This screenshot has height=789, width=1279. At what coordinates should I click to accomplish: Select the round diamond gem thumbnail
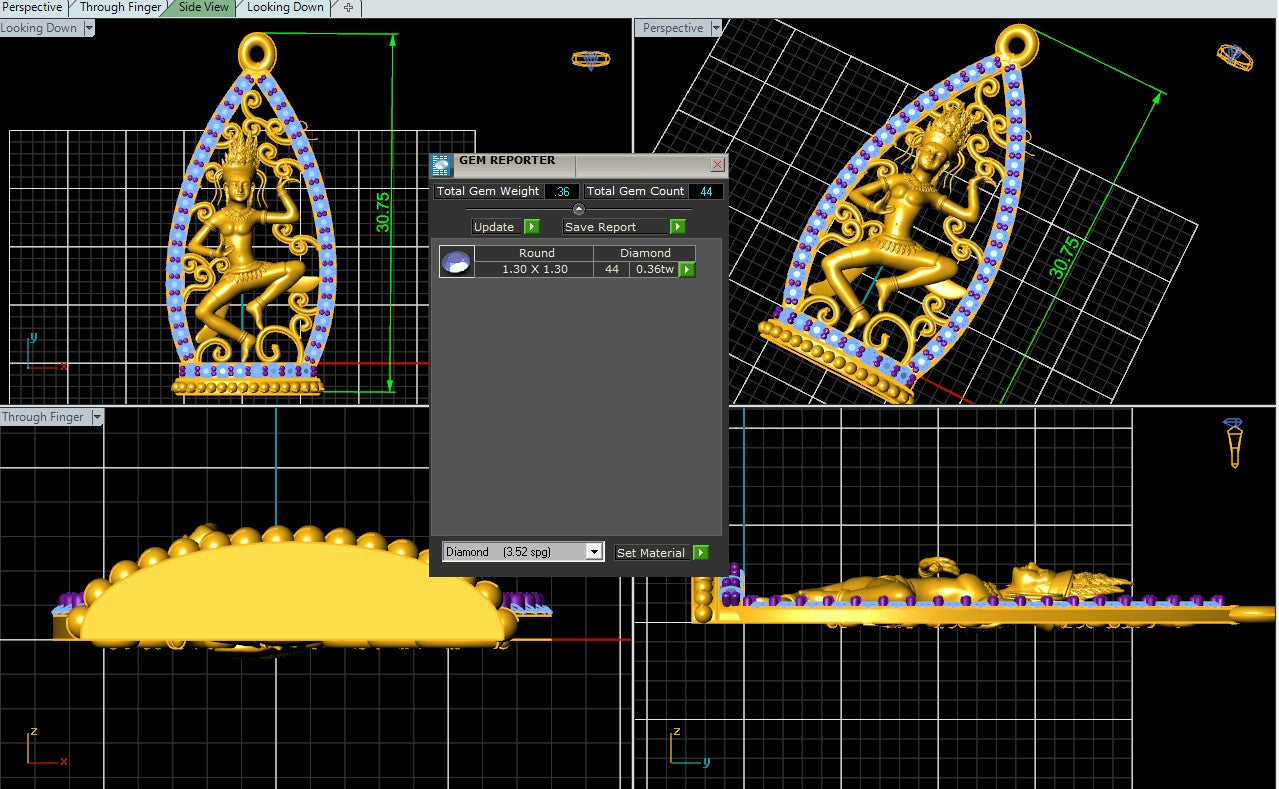[x=457, y=262]
